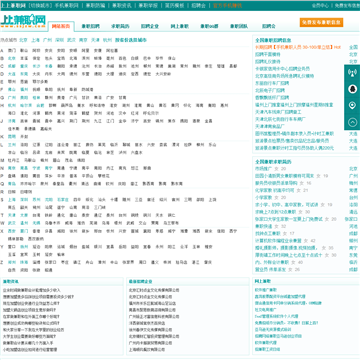The height and width of the screenshot is (360, 360).
Task: Click the orange 官方手机赚钱 top link
Action: tap(227, 5)
